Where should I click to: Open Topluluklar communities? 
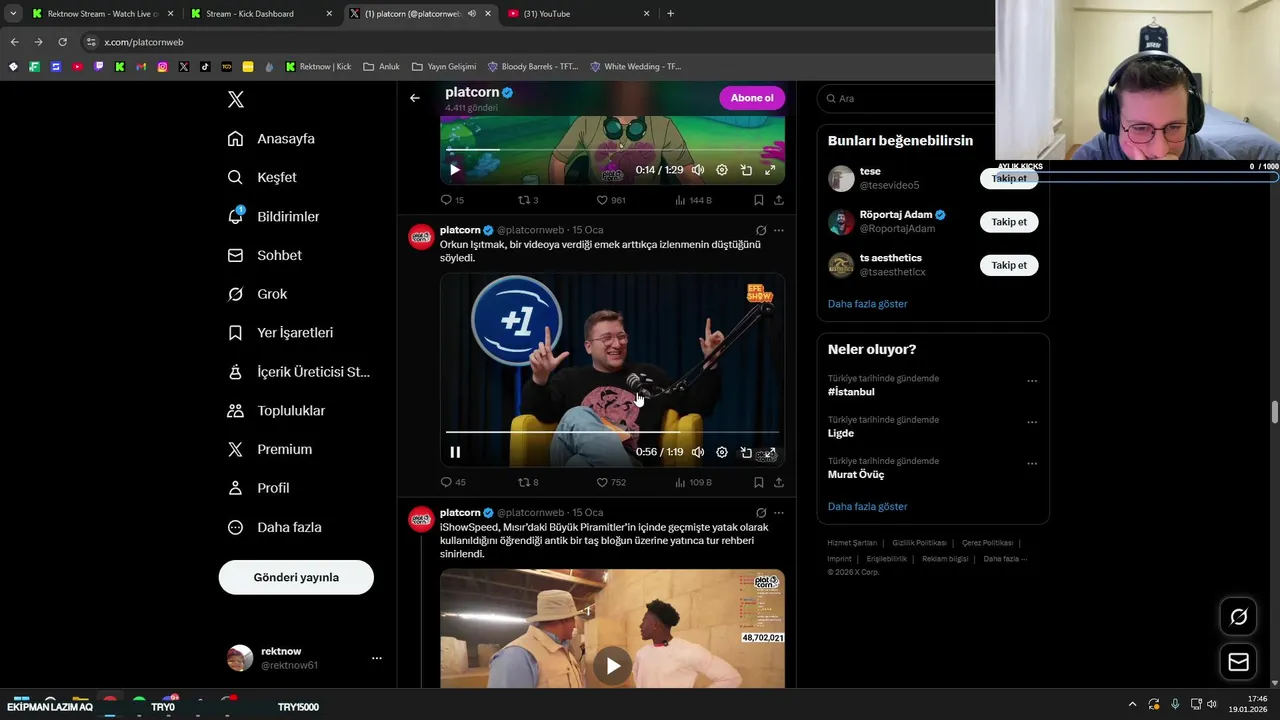tap(276, 411)
